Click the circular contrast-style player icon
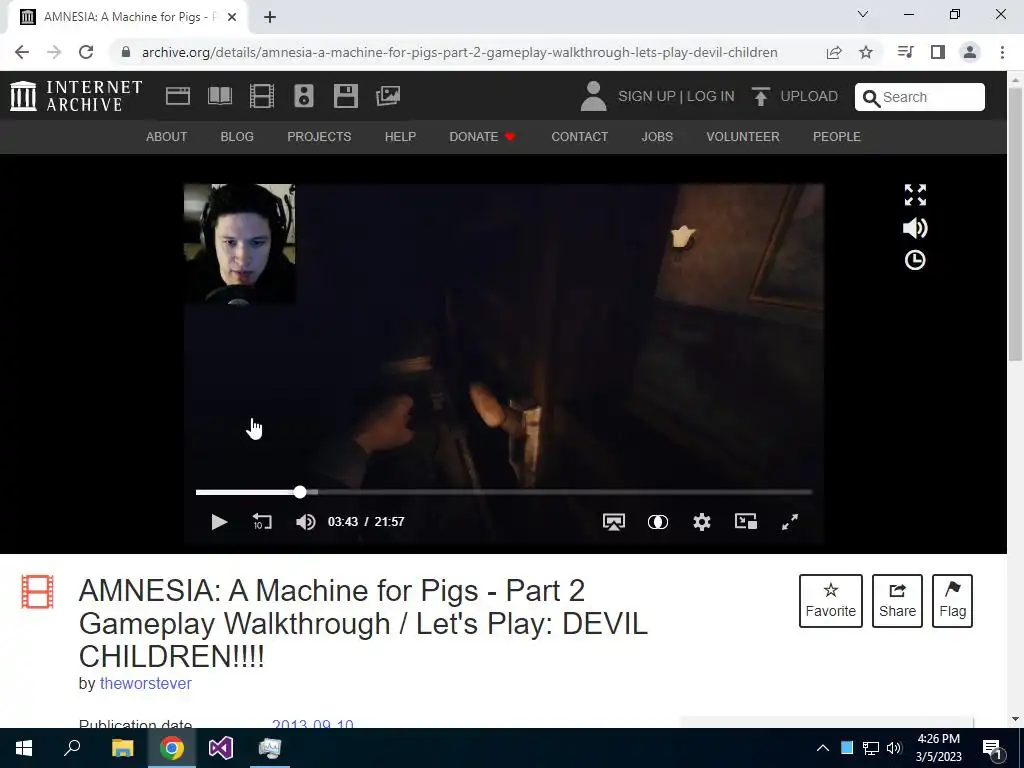The height and width of the screenshot is (768, 1024). 658,522
